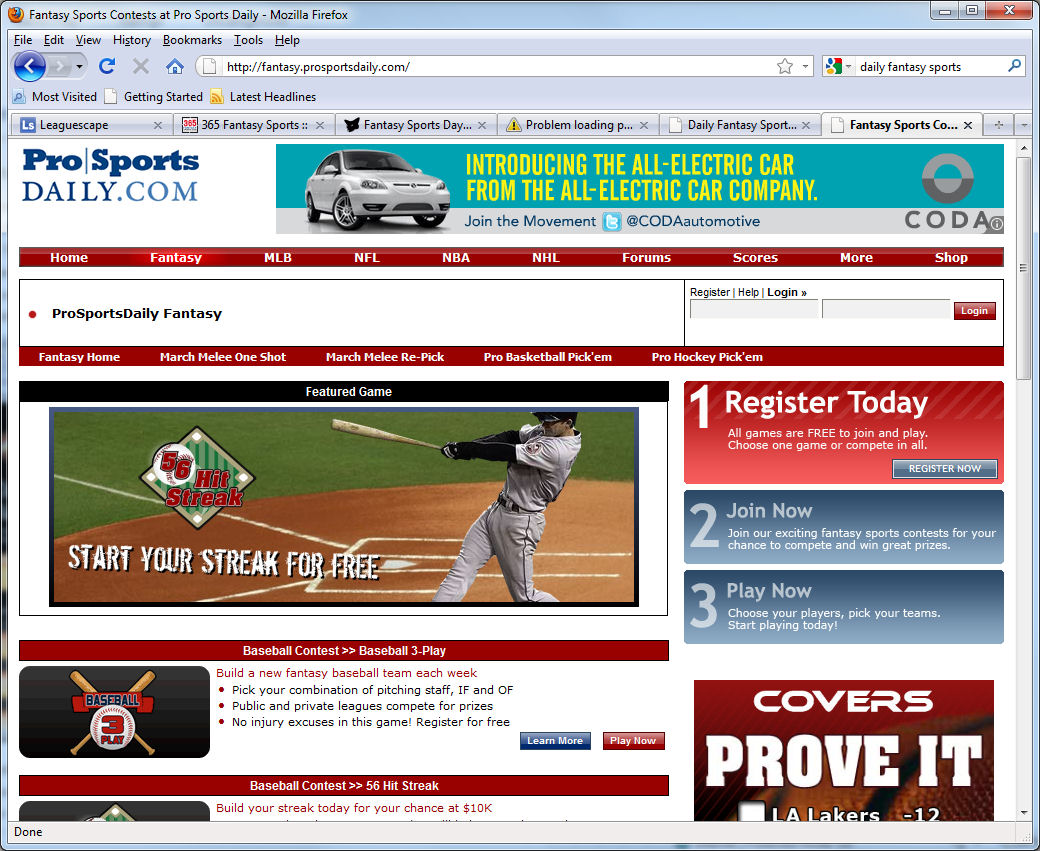1040x851 pixels.
Task: Open the History menu
Action: pyautogui.click(x=132, y=40)
